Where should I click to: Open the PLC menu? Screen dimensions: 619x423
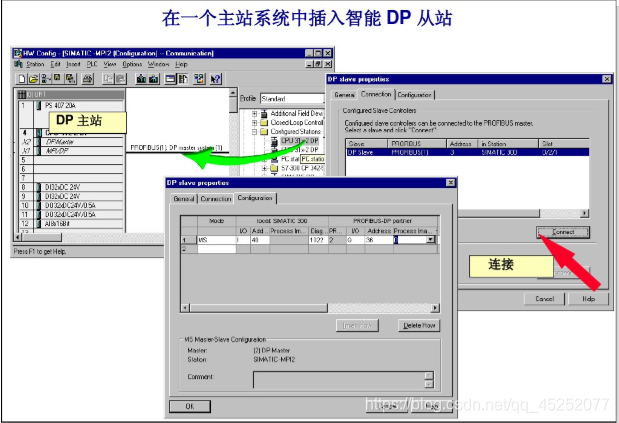[x=92, y=64]
